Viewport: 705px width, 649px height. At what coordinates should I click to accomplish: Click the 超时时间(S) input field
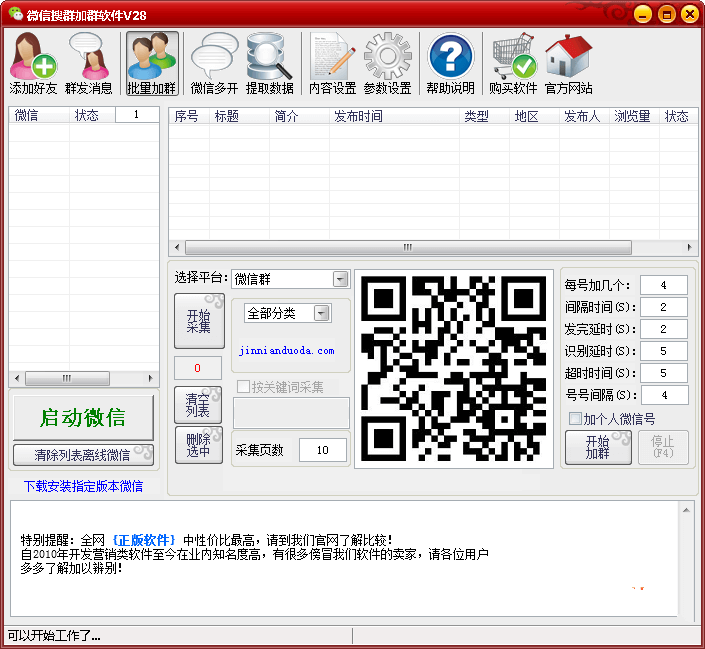[x=664, y=373]
